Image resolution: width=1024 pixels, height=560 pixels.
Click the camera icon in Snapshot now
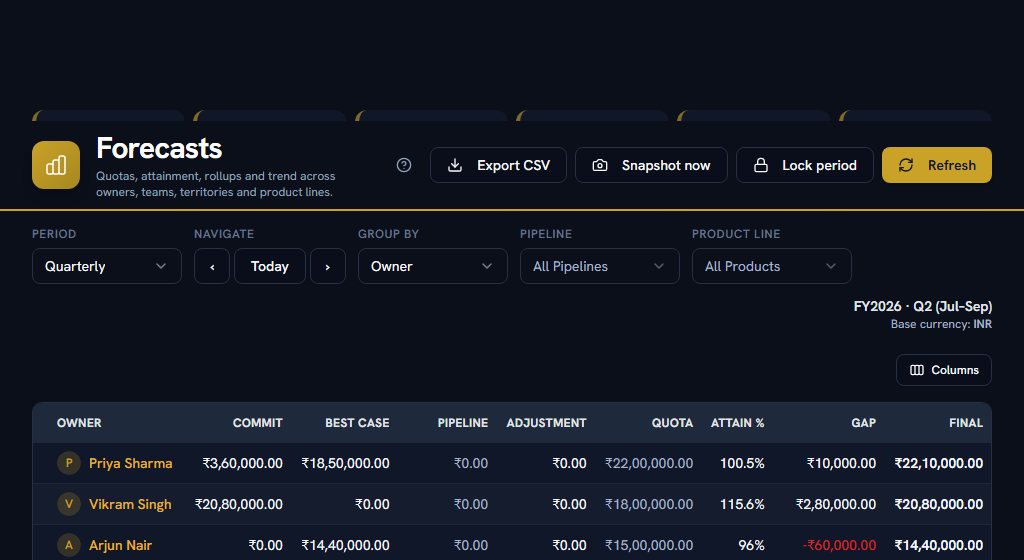(600, 166)
